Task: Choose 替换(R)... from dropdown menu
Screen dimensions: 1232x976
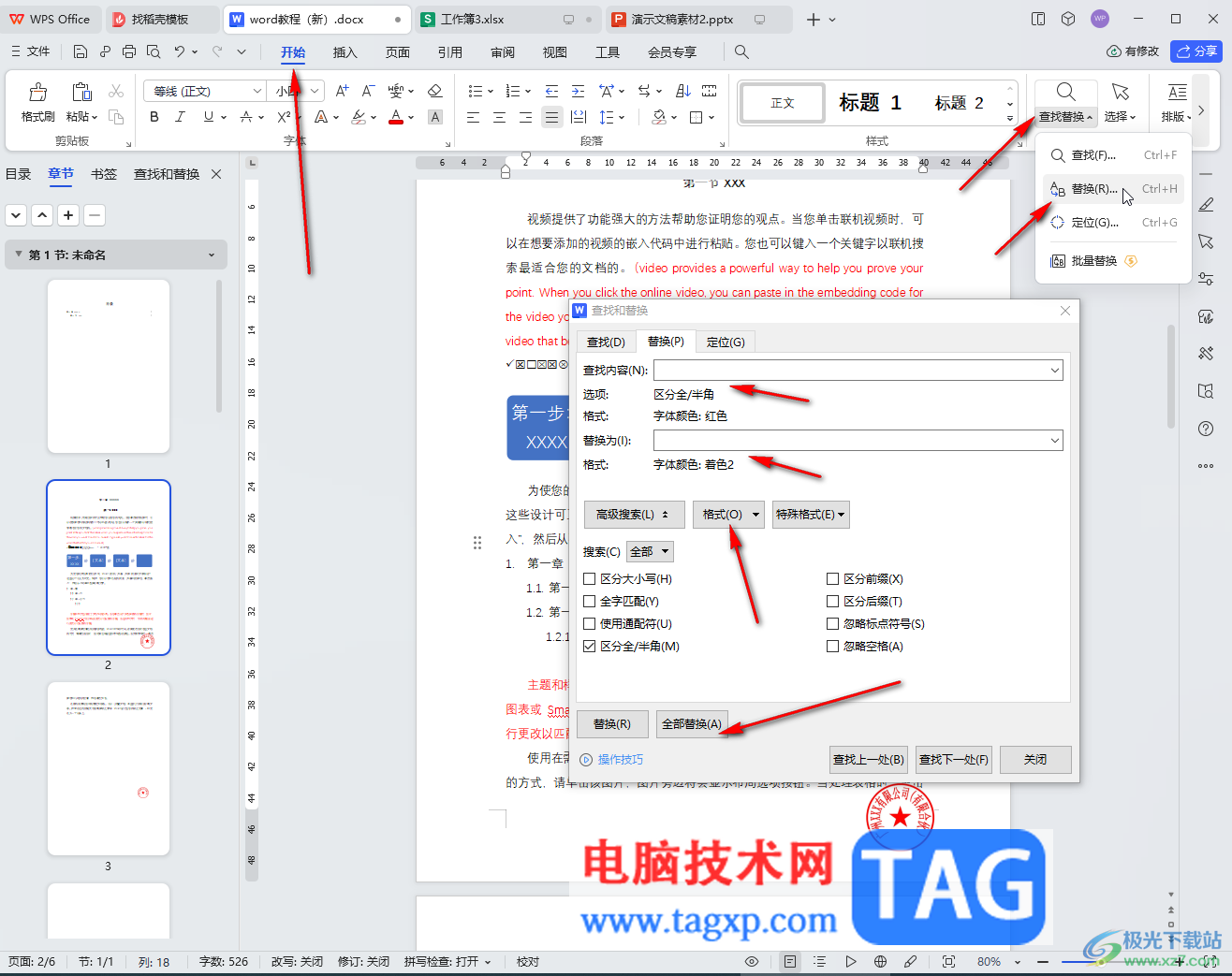Action: tap(1113, 189)
